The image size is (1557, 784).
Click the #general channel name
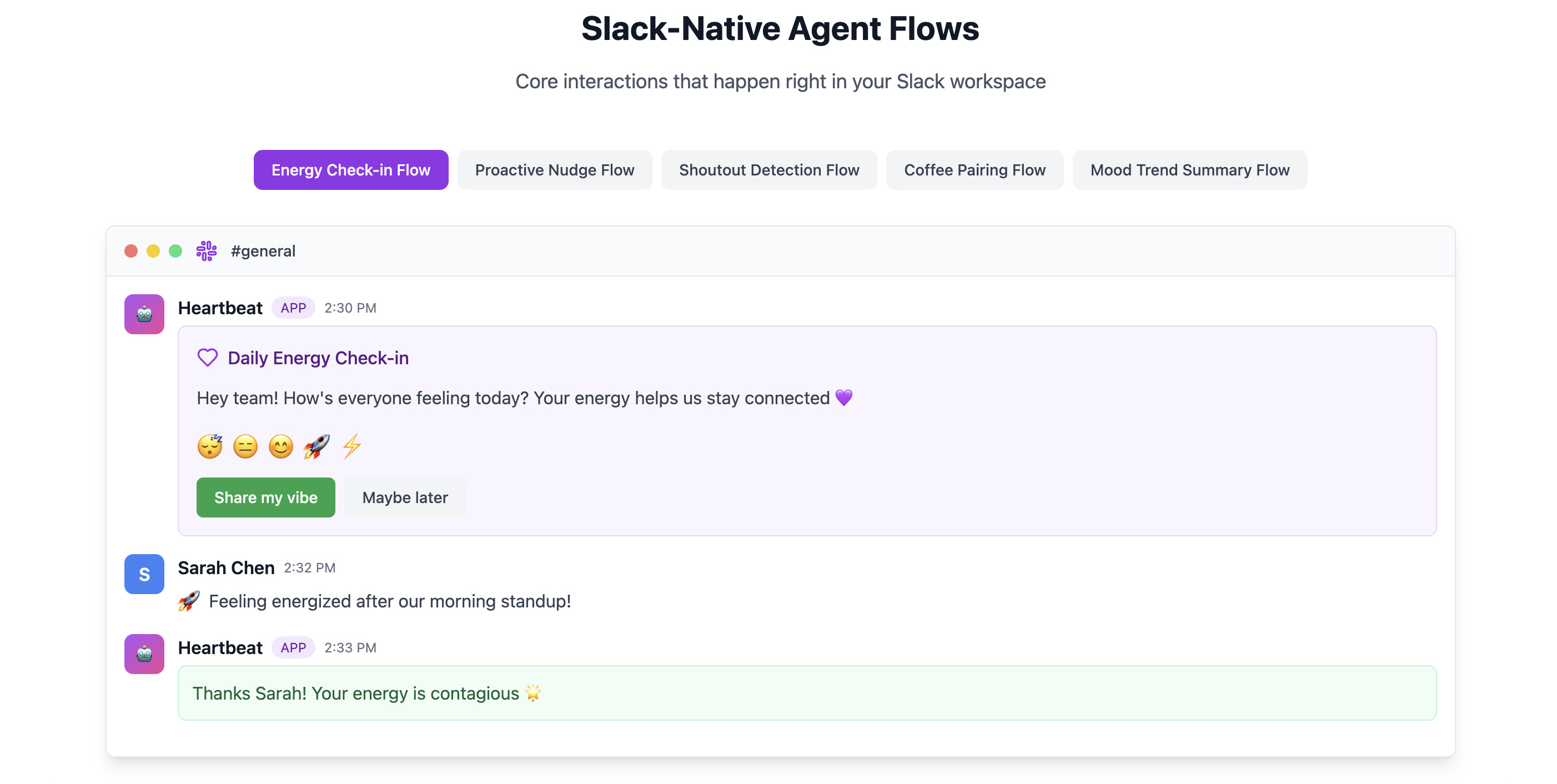pyautogui.click(x=263, y=251)
